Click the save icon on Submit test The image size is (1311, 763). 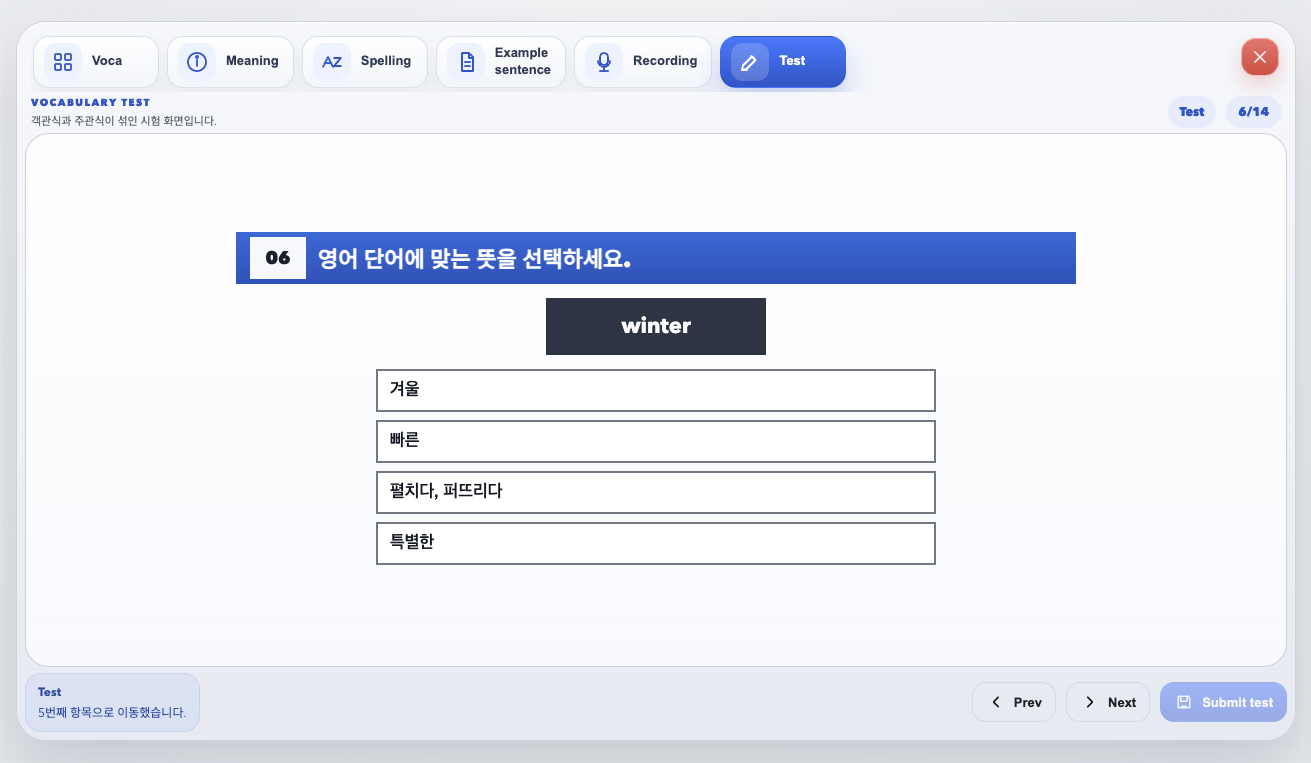pos(1184,702)
